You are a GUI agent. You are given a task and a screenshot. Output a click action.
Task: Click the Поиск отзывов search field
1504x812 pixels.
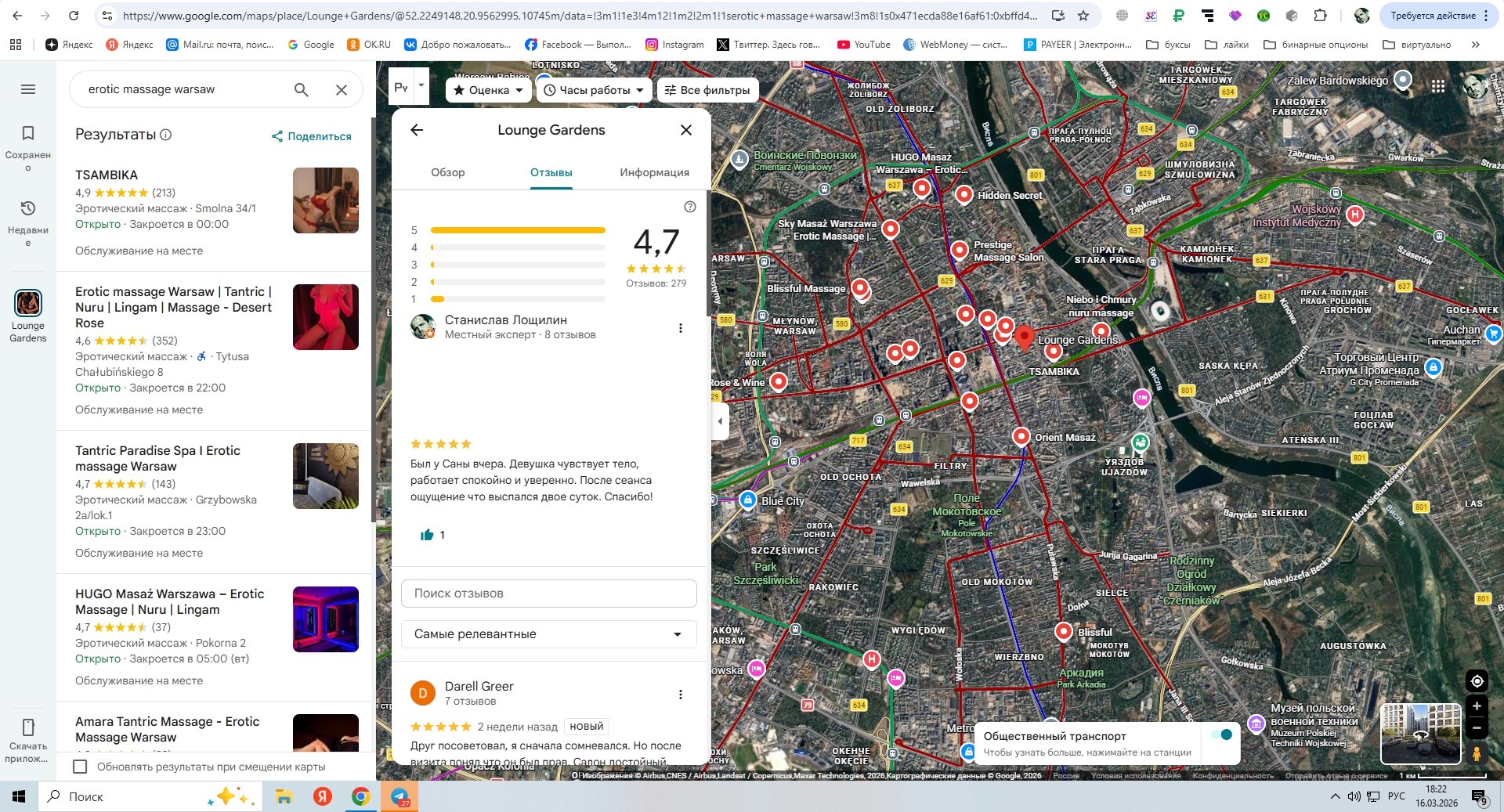coord(548,594)
